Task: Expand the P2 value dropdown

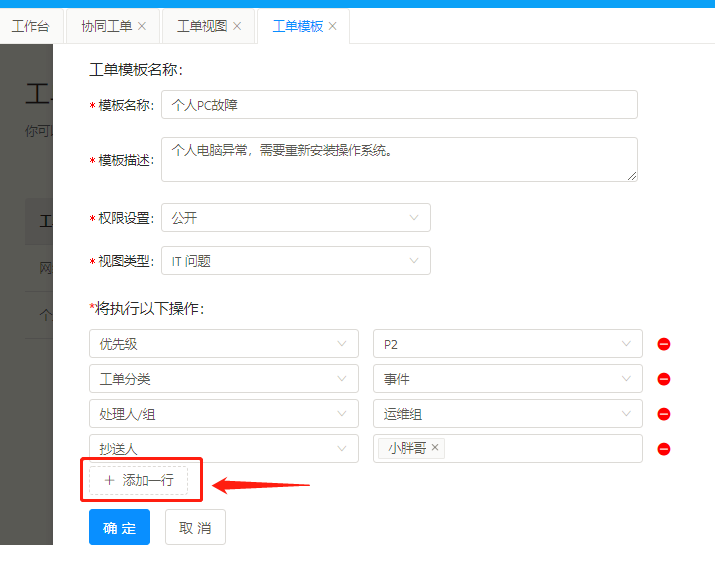Action: (x=507, y=344)
